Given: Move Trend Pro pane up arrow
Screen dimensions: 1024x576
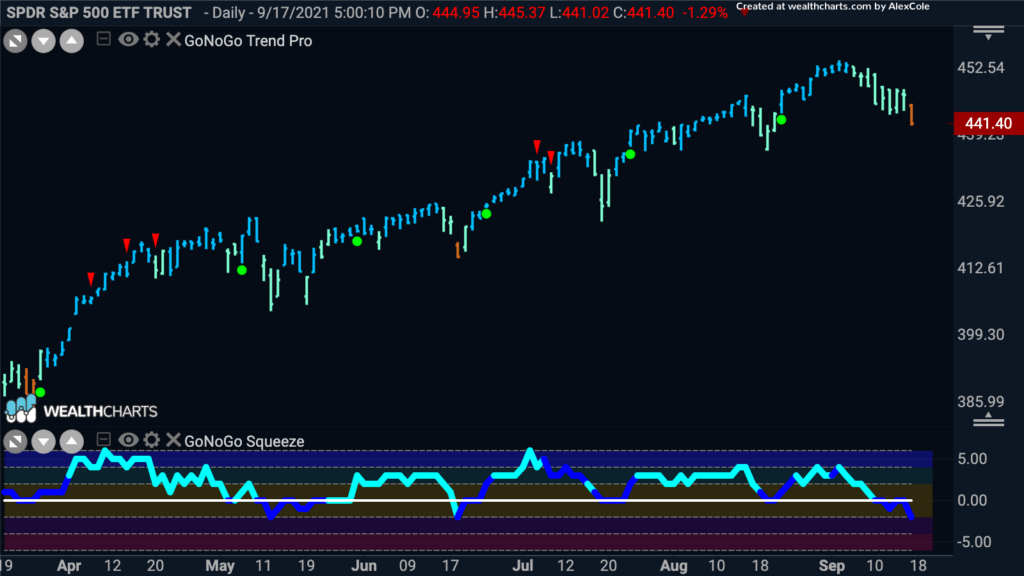Looking at the screenshot, I should click(72, 41).
